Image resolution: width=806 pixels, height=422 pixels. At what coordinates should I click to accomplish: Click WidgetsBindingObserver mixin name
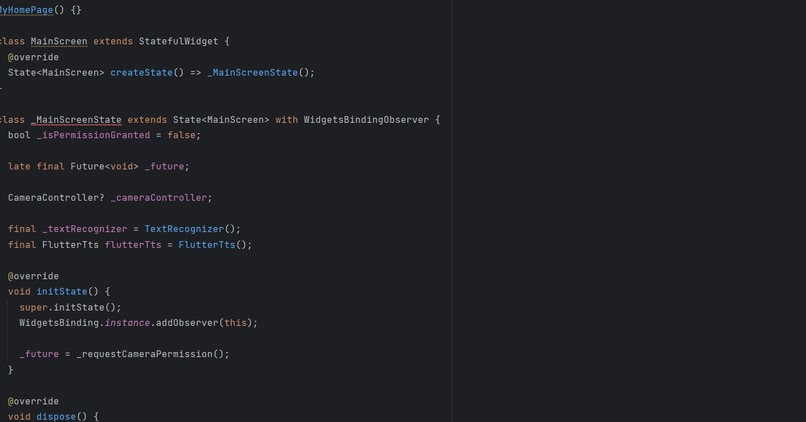tap(366, 120)
